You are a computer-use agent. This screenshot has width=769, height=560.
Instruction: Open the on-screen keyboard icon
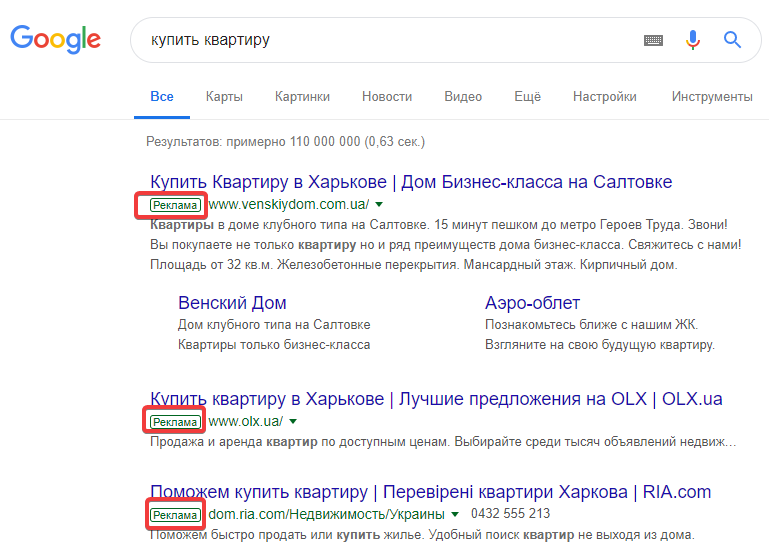click(x=653, y=40)
